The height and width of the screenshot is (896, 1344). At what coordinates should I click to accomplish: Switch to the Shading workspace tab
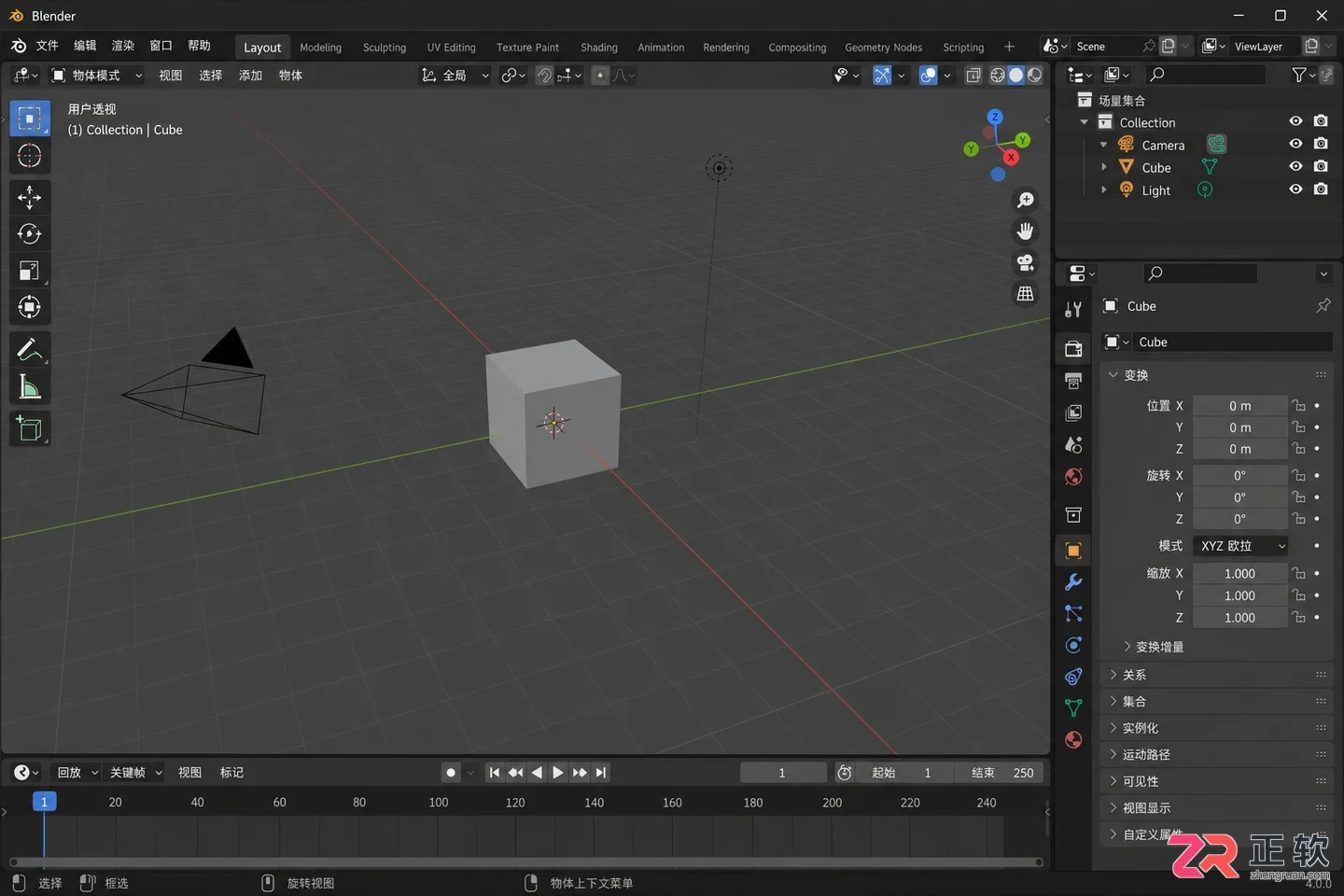(599, 48)
